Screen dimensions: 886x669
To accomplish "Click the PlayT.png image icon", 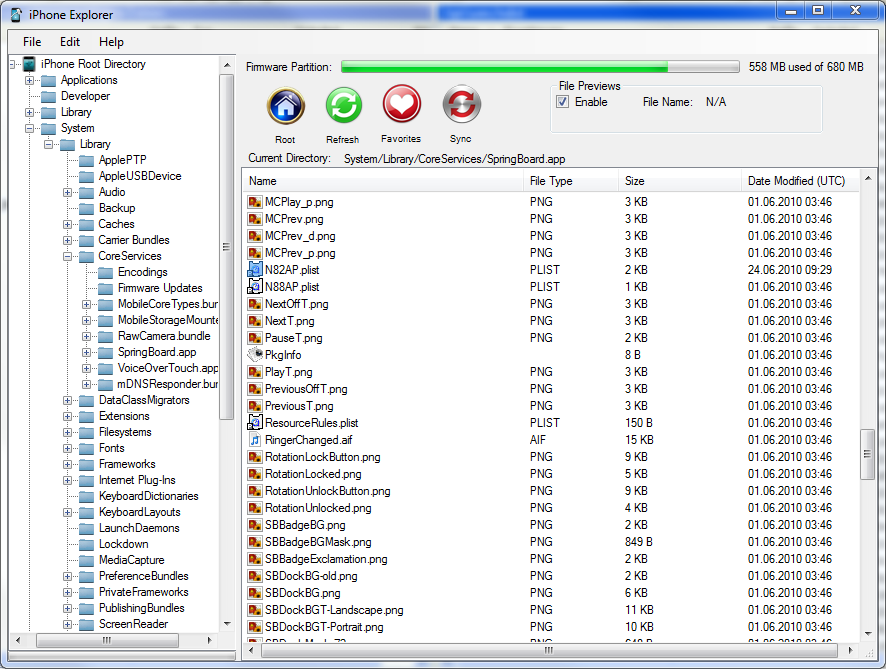I will (255, 372).
